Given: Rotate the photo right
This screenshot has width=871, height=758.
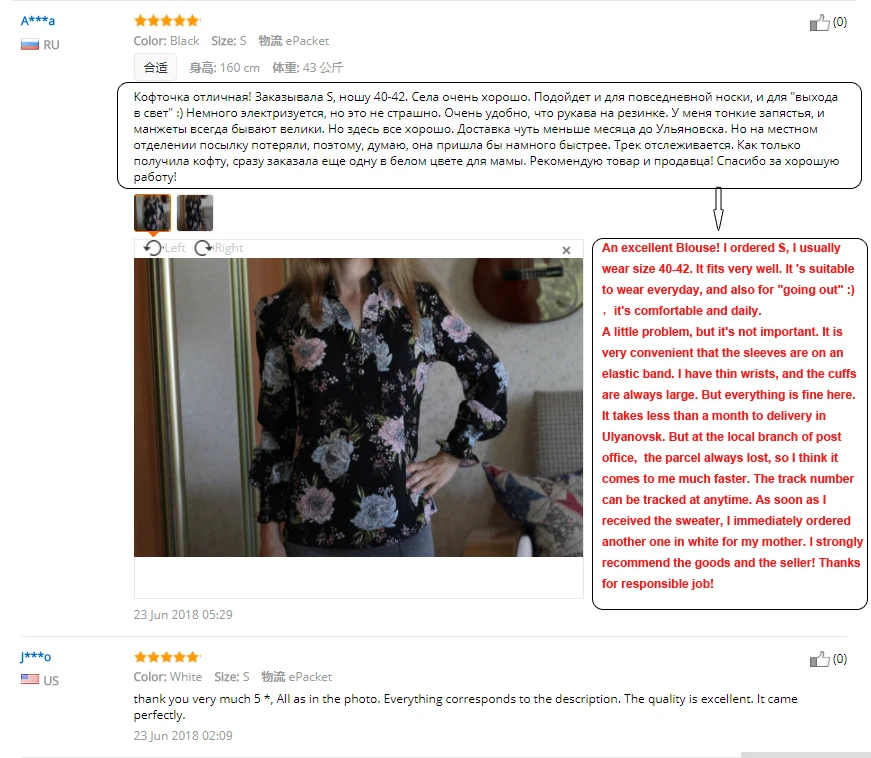Looking at the screenshot, I should click(x=219, y=248).
